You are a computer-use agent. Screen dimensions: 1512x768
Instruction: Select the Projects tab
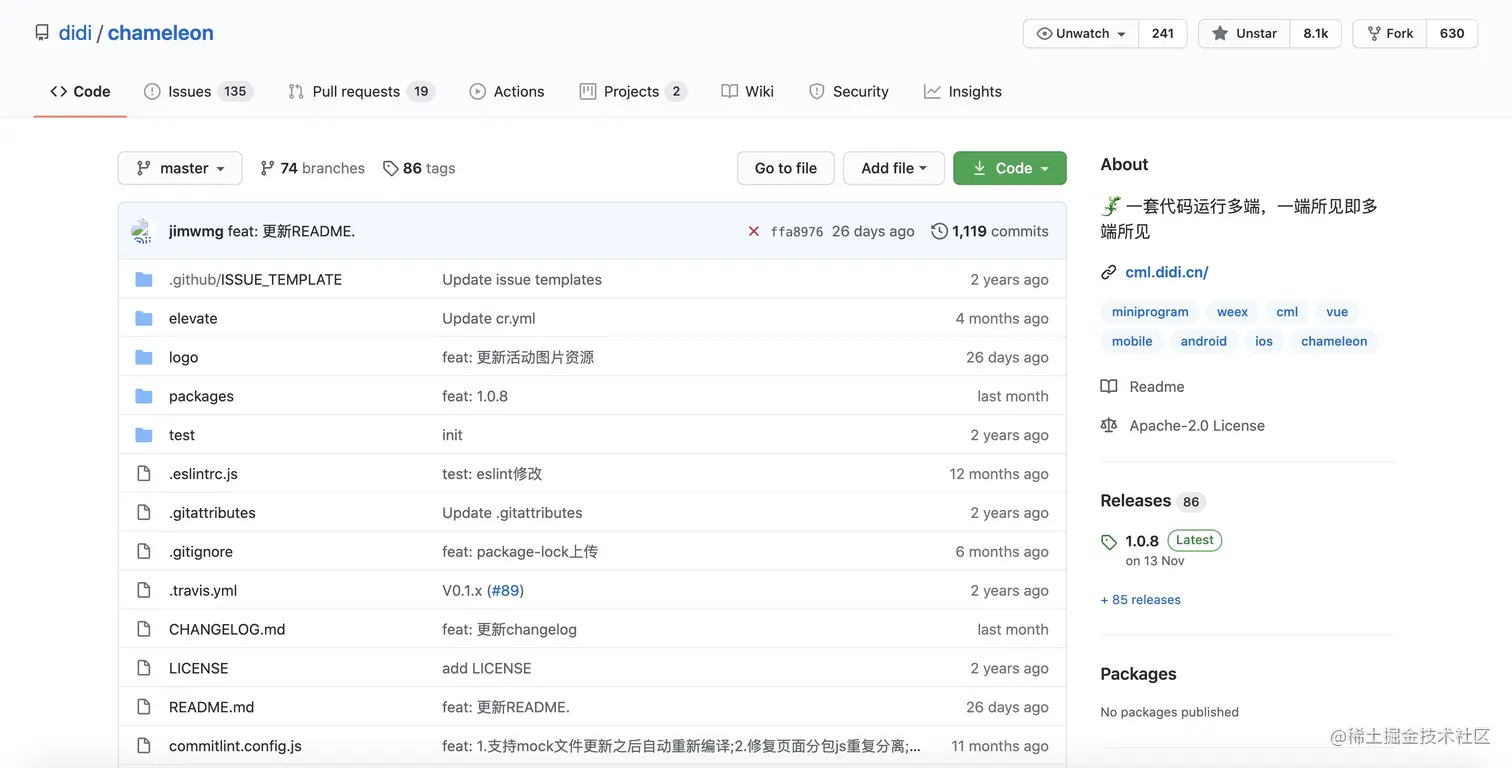click(x=633, y=91)
